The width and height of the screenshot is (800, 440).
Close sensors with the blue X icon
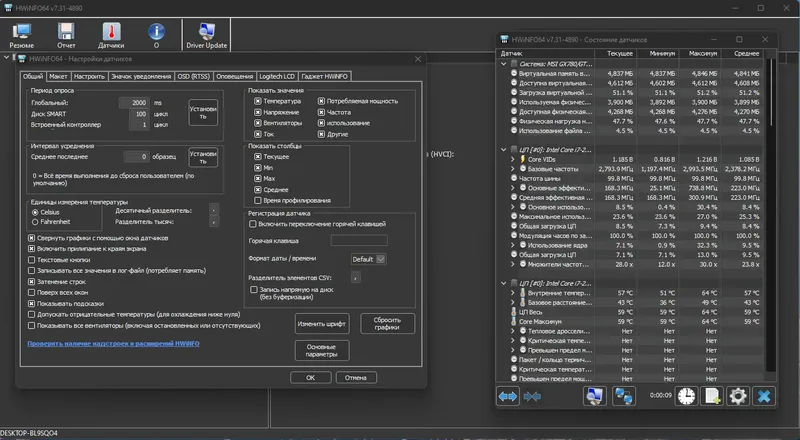(764, 396)
